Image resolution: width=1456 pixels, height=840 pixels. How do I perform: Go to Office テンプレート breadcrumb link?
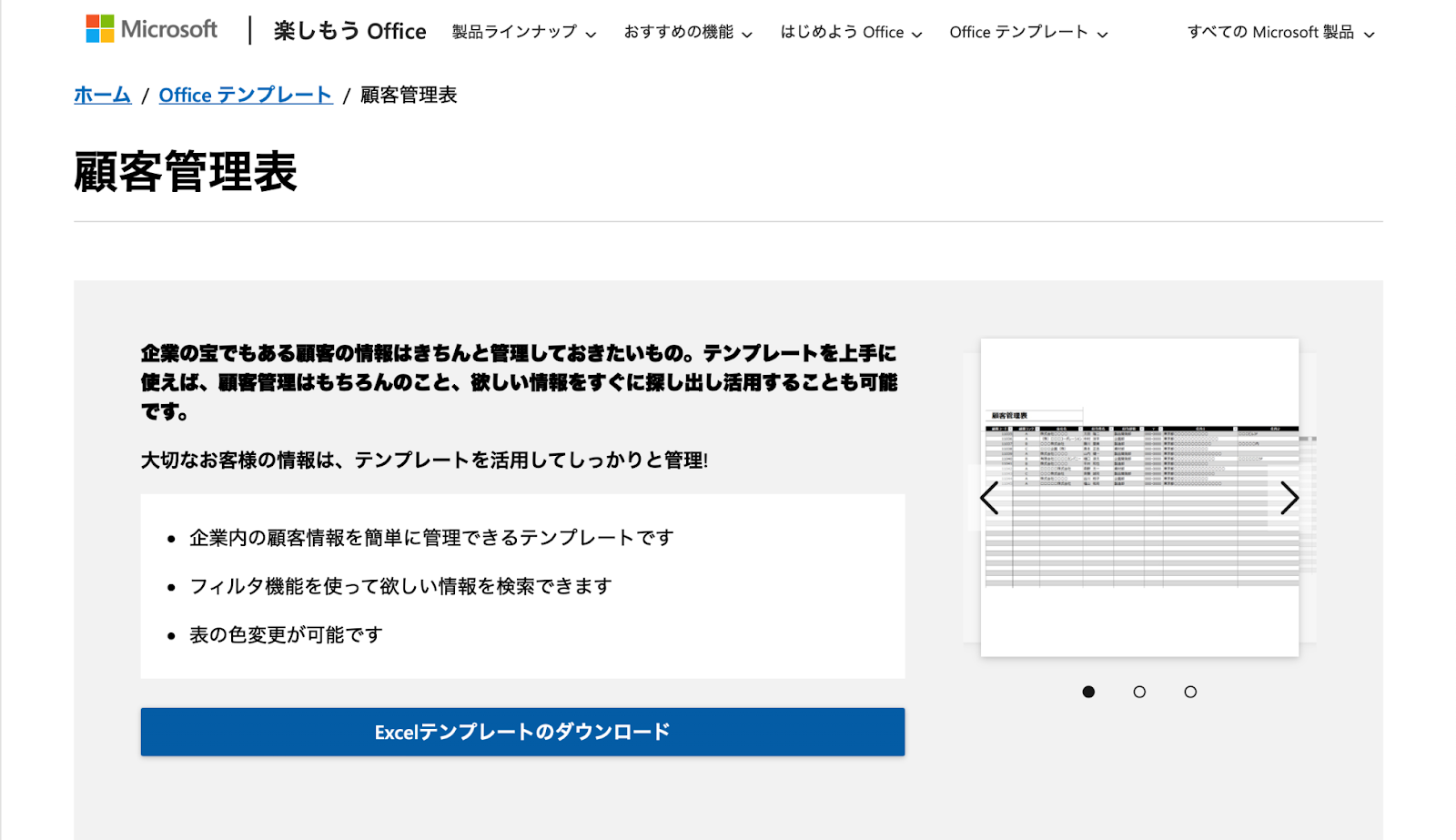246,95
